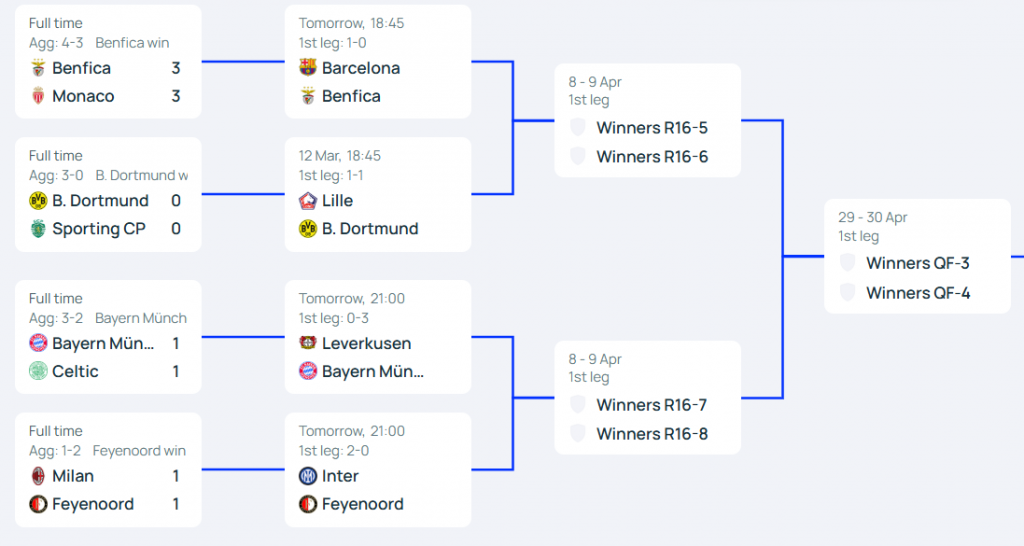Viewport: 1024px width, 546px height.
Task: Open the Lille vs B. Dortmund fixture
Action: click(x=377, y=194)
